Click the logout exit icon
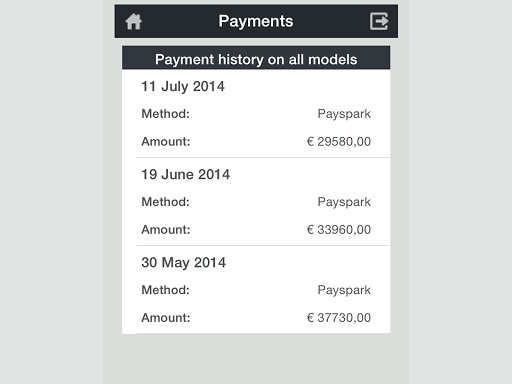Screen dimensions: 512x384 click(x=379, y=21)
